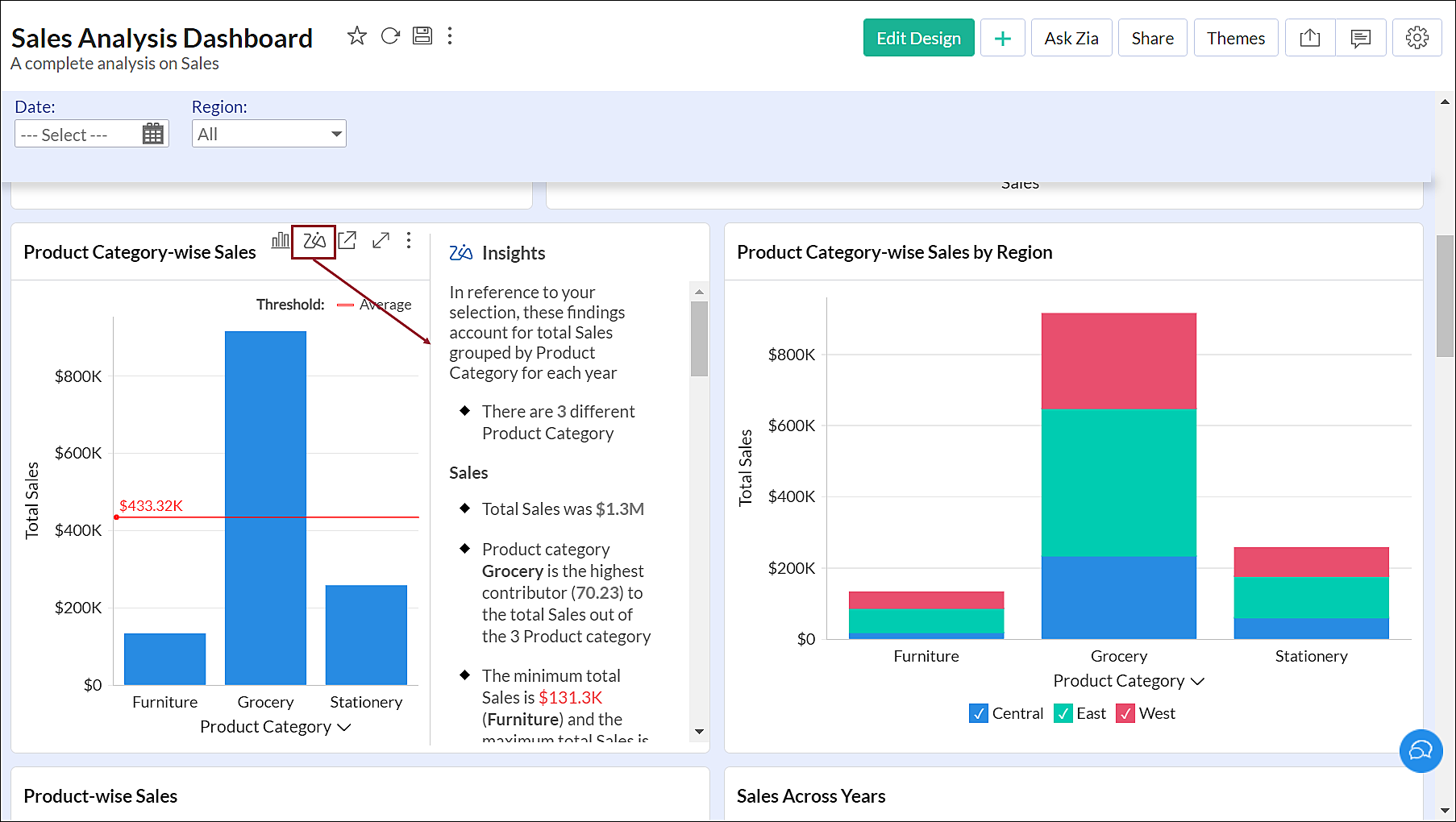Screen dimensions: 1456x822
Task: Open the settings gear icon
Action: (x=1416, y=38)
